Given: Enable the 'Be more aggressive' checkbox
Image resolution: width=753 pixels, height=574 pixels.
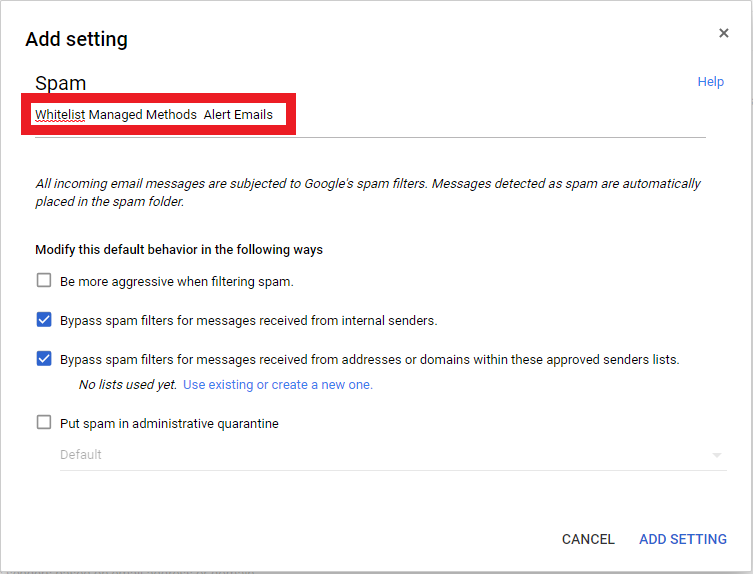Looking at the screenshot, I should [x=44, y=281].
